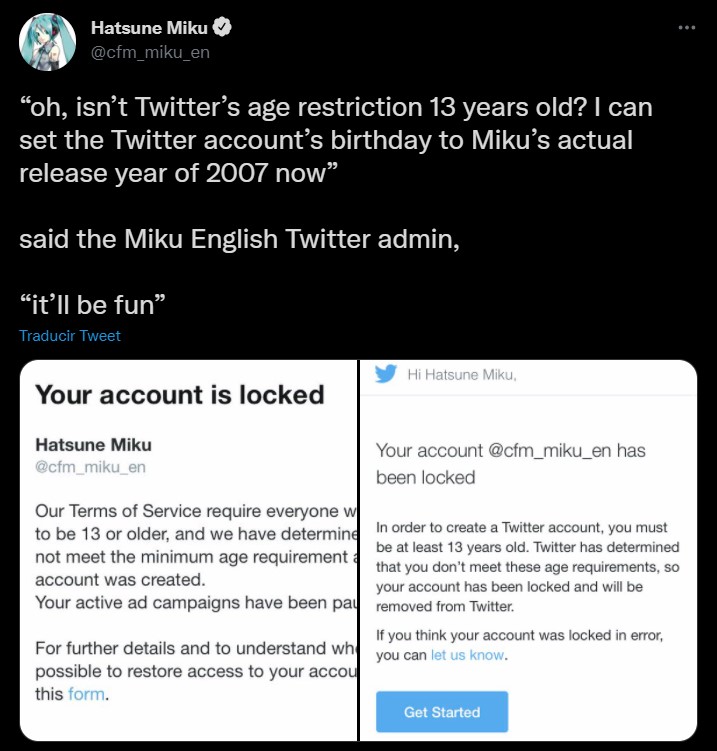The width and height of the screenshot is (717, 751).
Task: Click the "must be at least 13 years old" paragraph
Action: [528, 566]
